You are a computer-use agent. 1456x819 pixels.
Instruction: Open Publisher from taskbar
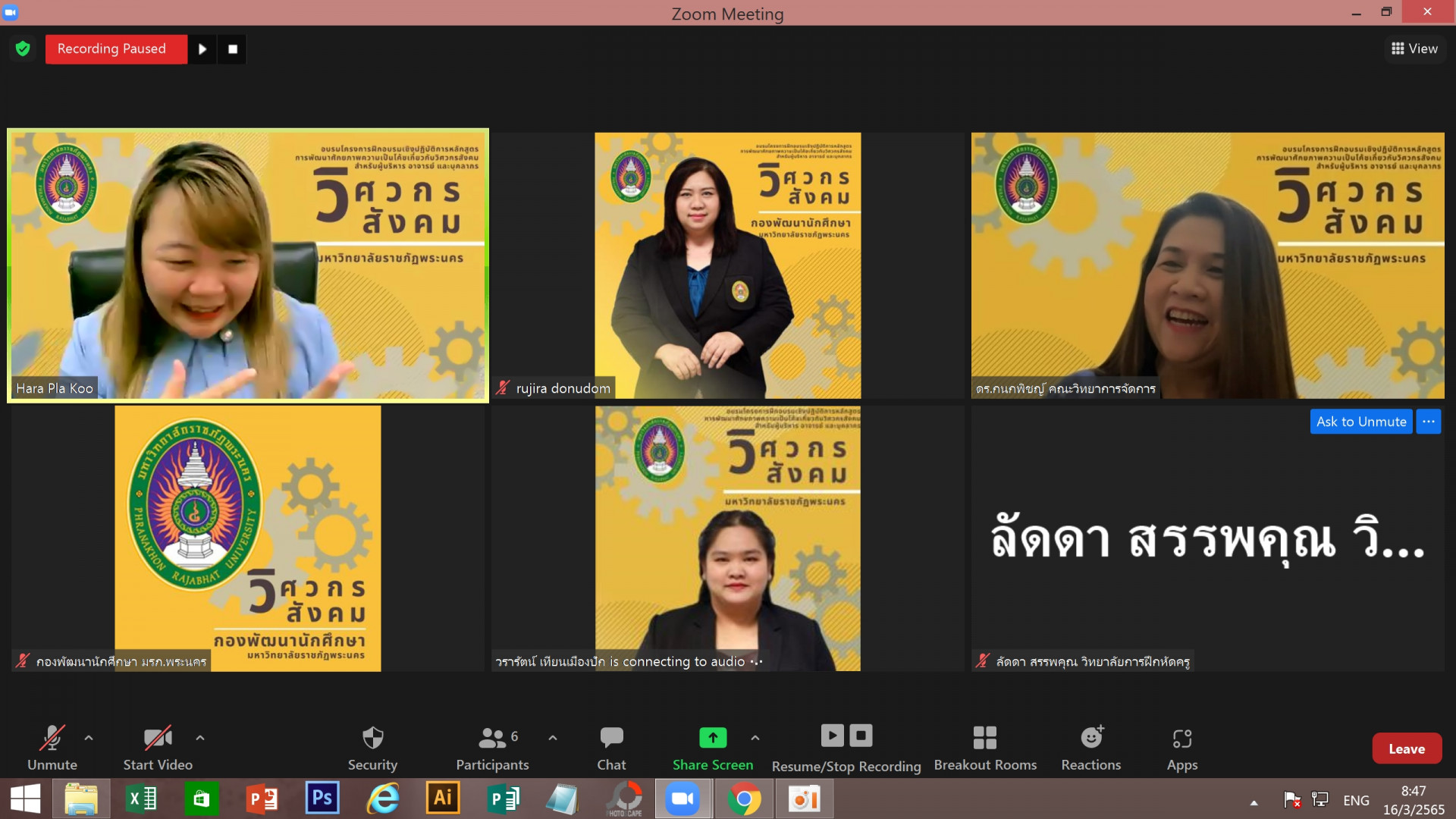503,799
